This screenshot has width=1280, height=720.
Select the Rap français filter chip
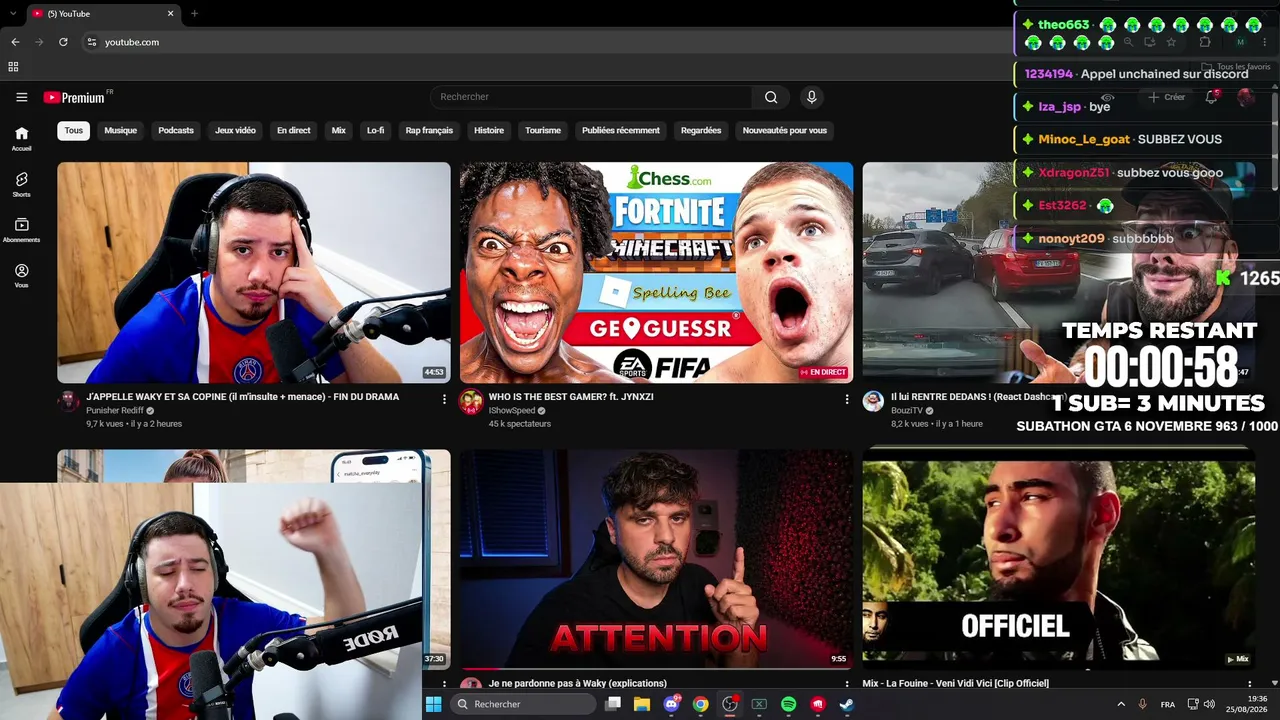point(429,130)
